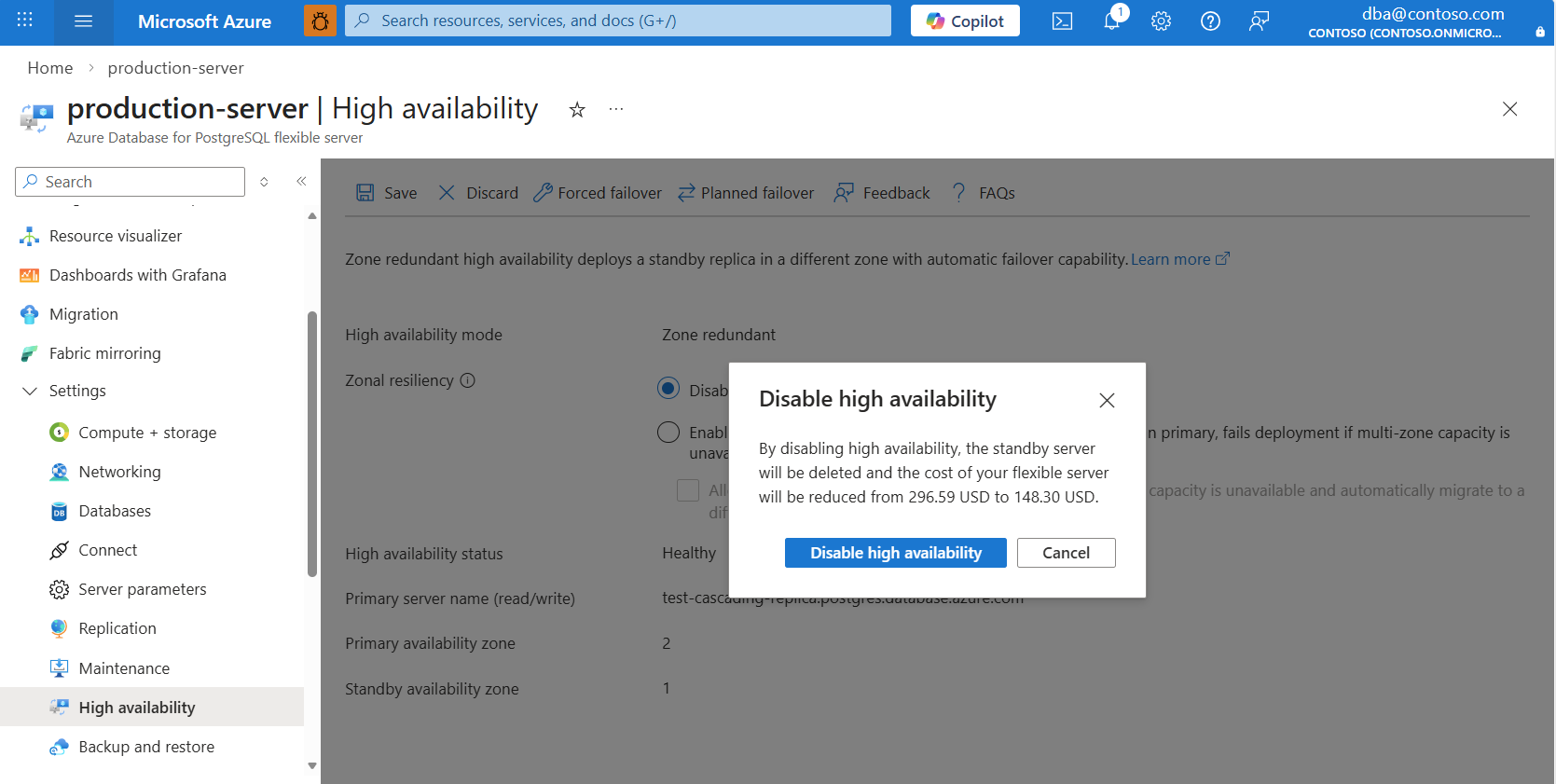Favorite this page with the star icon

point(577,110)
